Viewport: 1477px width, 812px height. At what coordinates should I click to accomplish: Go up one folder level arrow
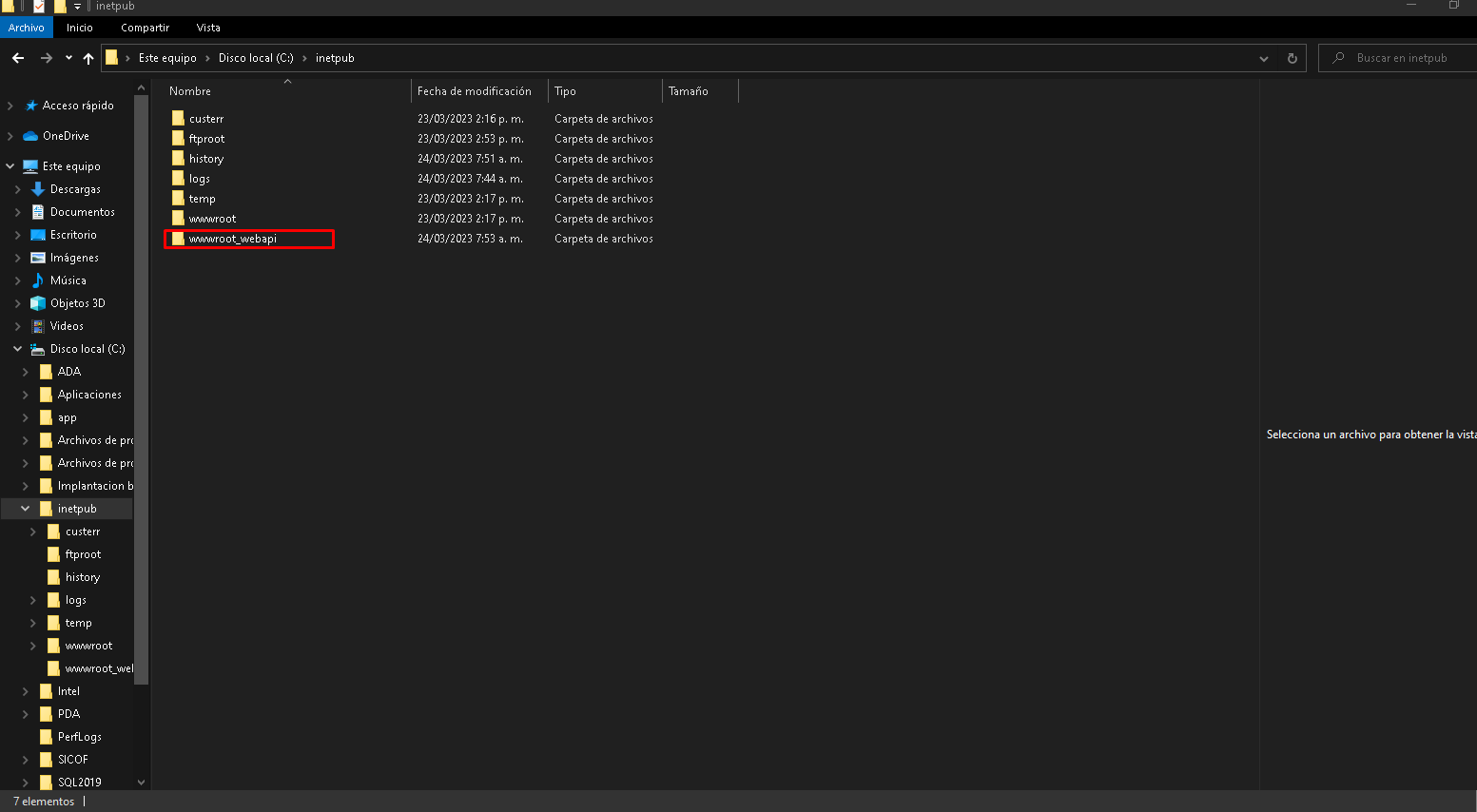[x=88, y=58]
